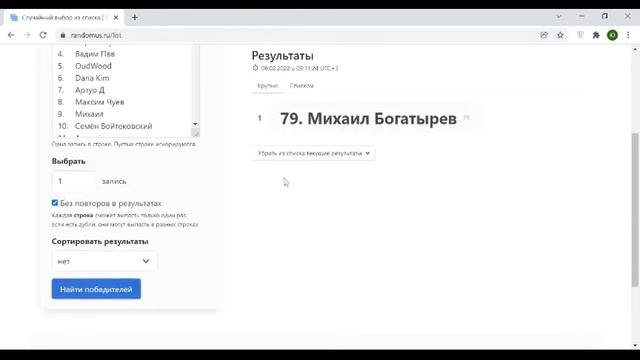Click the page vertical scrollbar thumb
This screenshot has width=640, height=360.
pos(635,210)
